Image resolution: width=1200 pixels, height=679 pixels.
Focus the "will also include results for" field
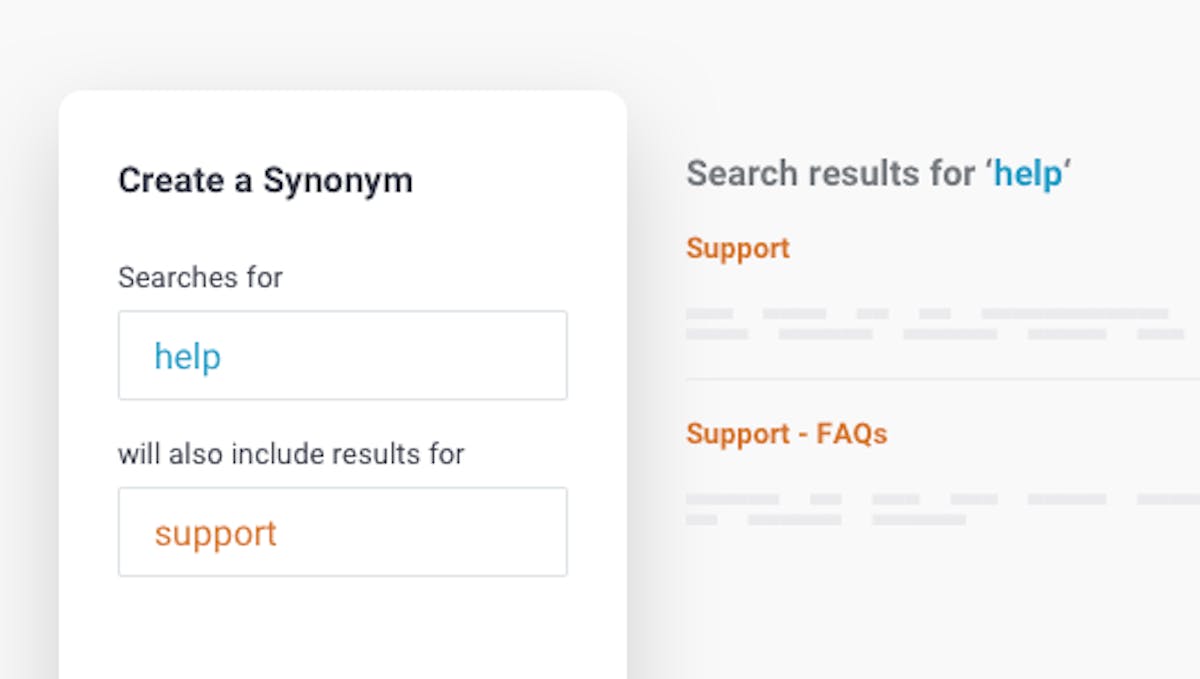pos(342,532)
